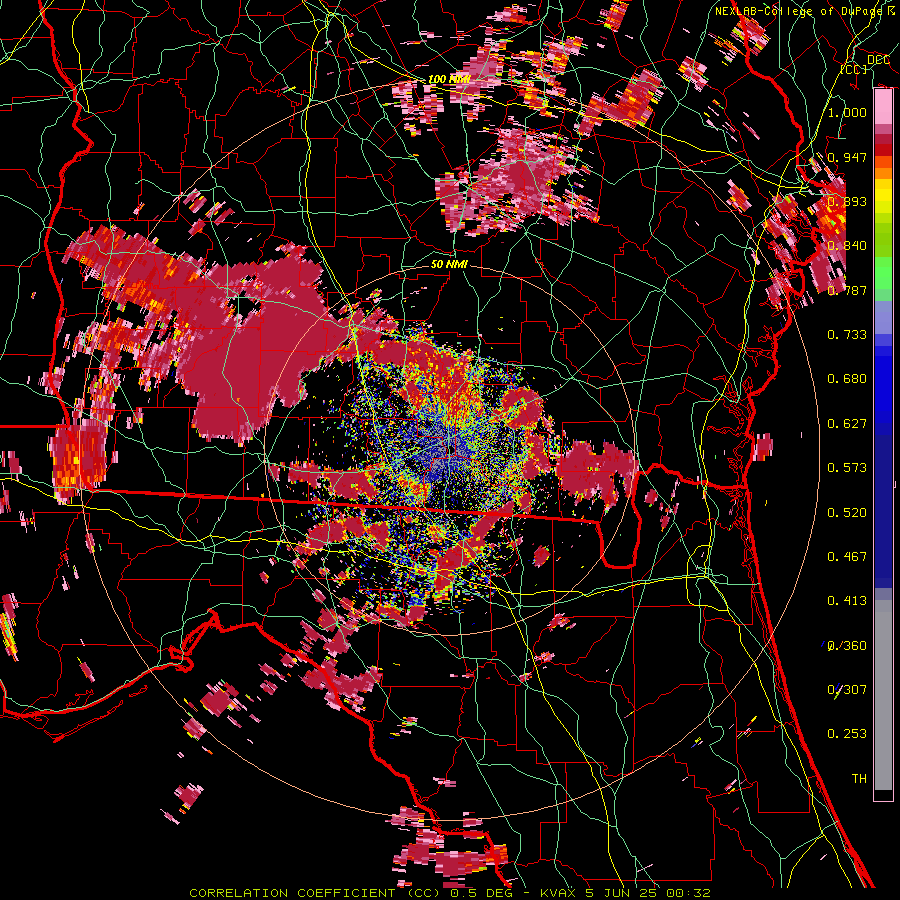
Task: Click the Correlation Coefficient KVAX caption
Action: (450, 893)
